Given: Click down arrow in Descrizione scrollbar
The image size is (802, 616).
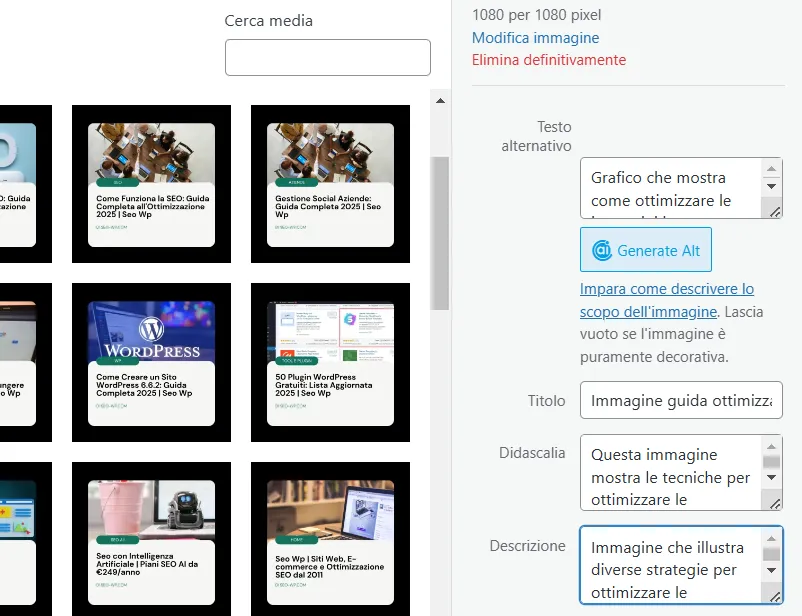Looking at the screenshot, I should pos(771,570).
